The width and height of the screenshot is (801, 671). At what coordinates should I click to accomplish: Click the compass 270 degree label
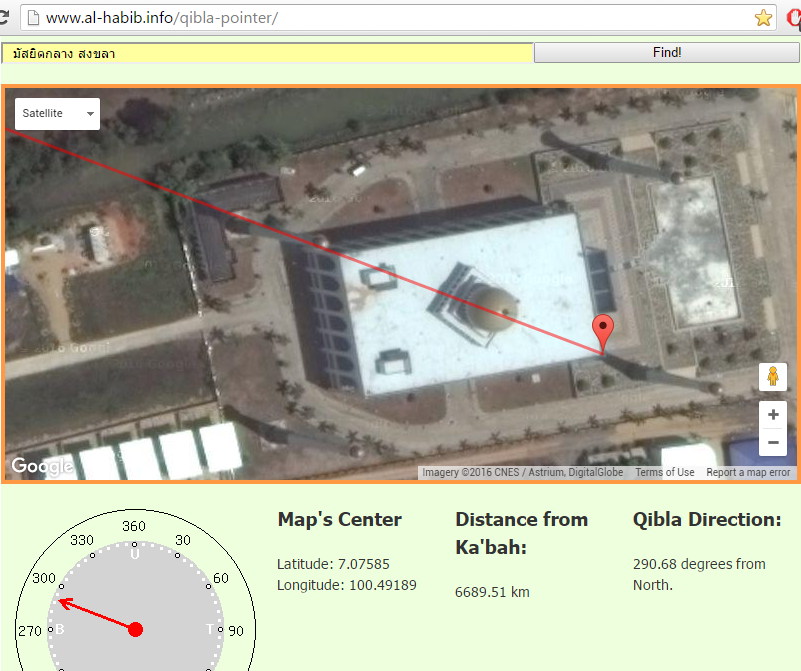pyautogui.click(x=30, y=631)
